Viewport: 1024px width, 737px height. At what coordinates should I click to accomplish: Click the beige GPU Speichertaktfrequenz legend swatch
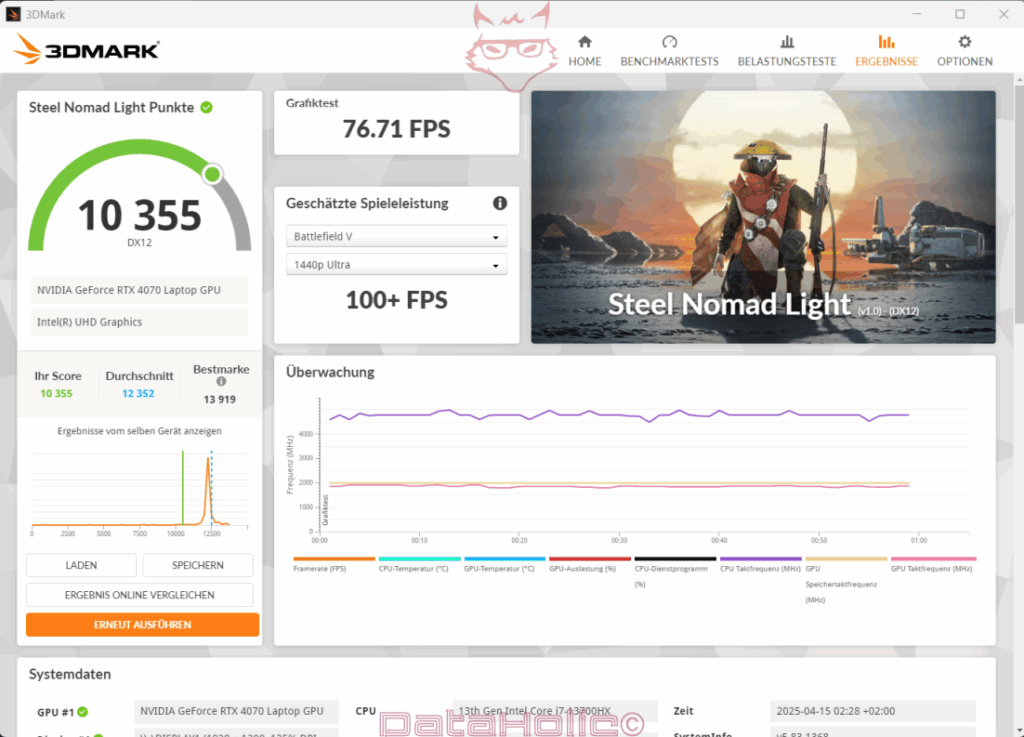(x=846, y=559)
